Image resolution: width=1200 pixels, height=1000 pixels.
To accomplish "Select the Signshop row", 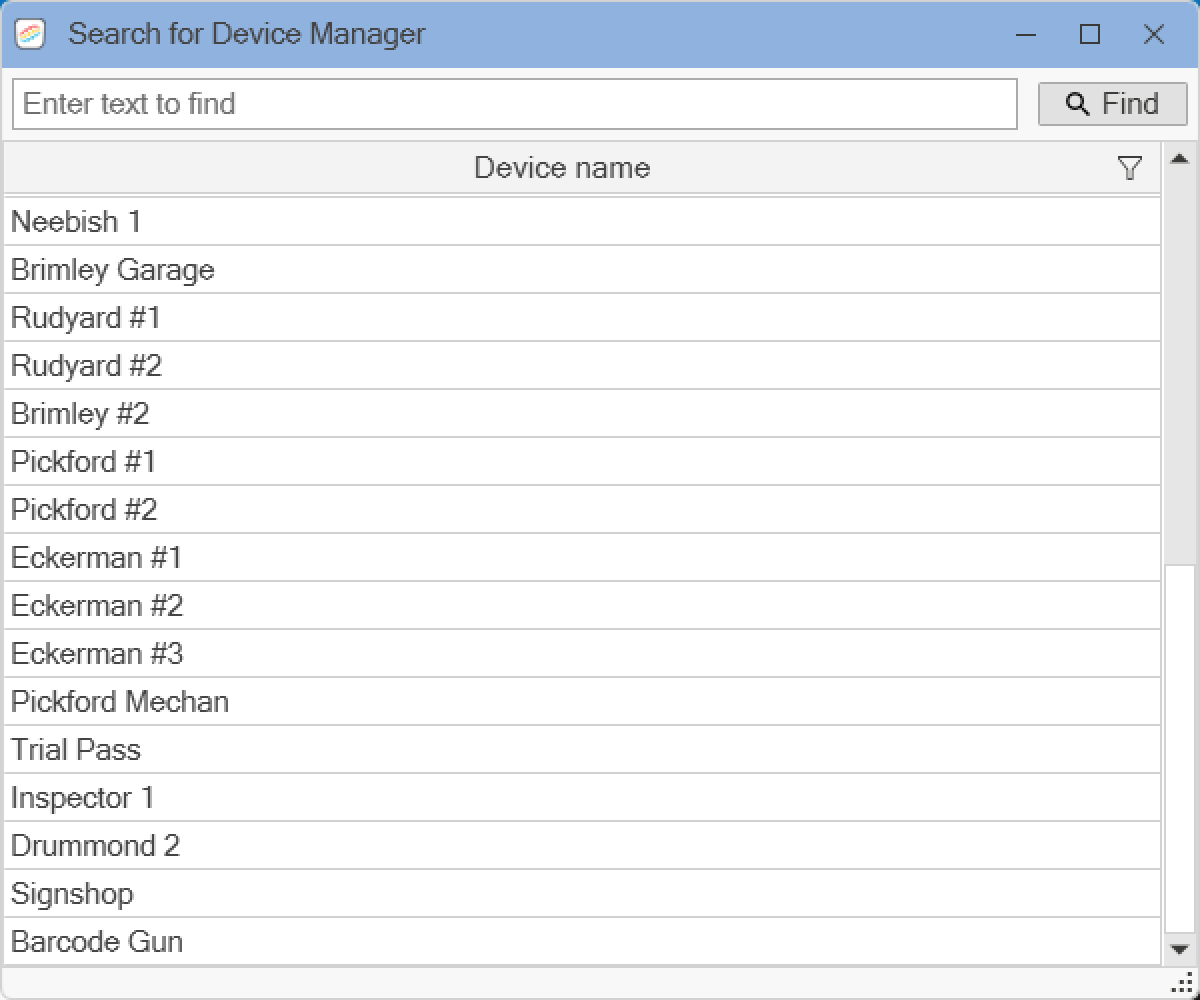I will 582,894.
